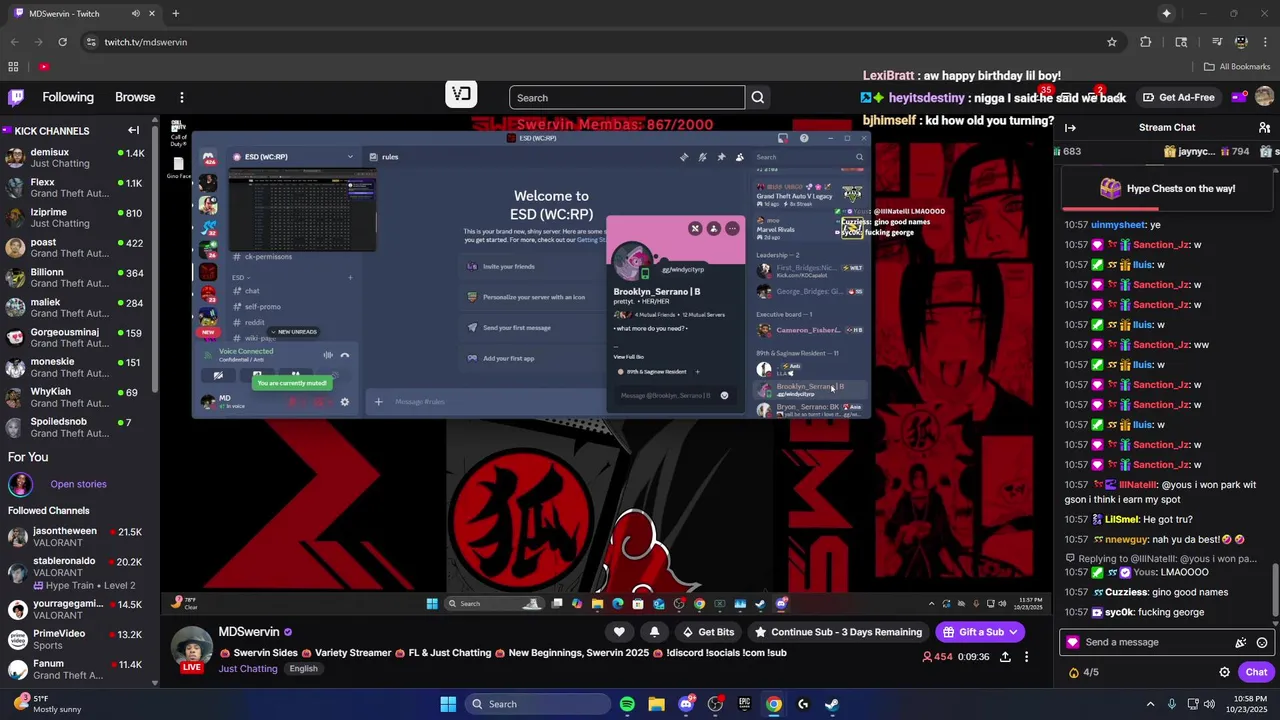
Task: Click the Twitch search input field
Action: [627, 97]
